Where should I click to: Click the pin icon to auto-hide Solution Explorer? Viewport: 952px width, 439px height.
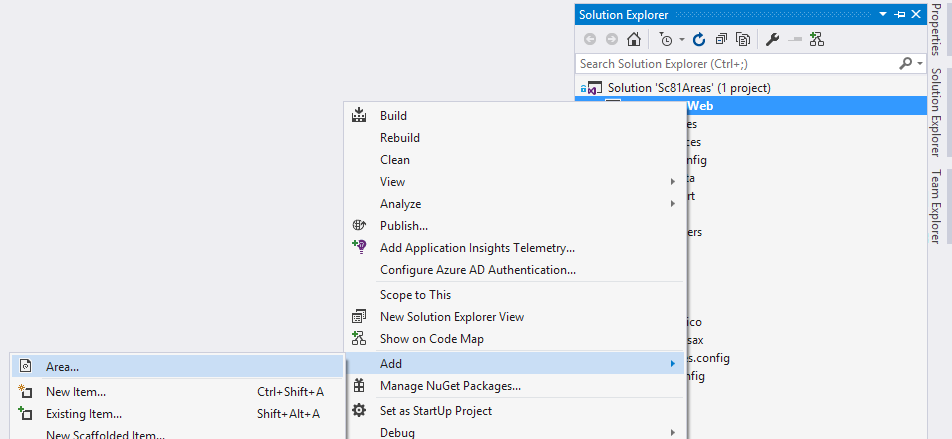point(899,15)
